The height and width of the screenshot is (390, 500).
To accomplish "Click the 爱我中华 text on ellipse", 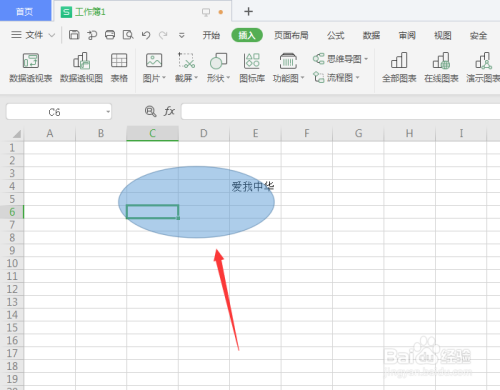I will [253, 186].
